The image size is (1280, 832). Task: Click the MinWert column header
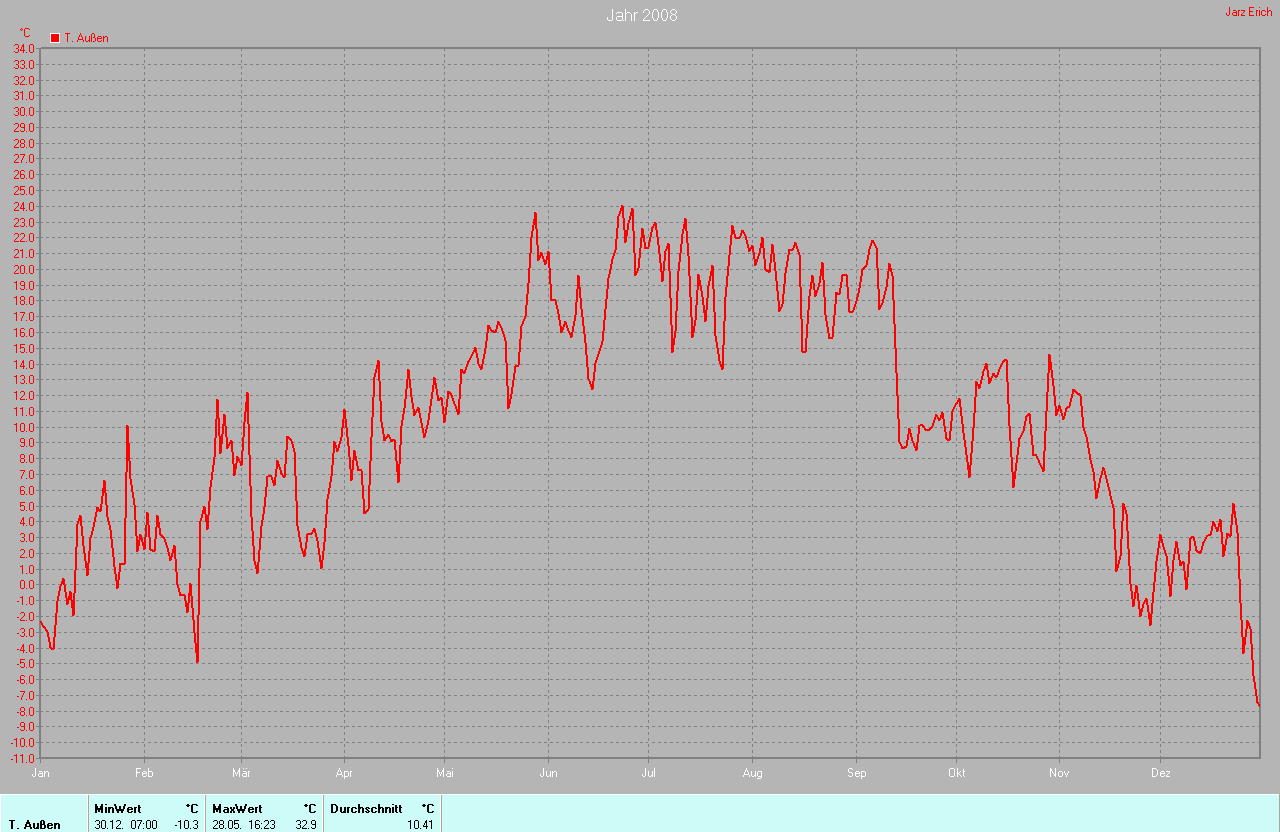pyautogui.click(x=117, y=808)
